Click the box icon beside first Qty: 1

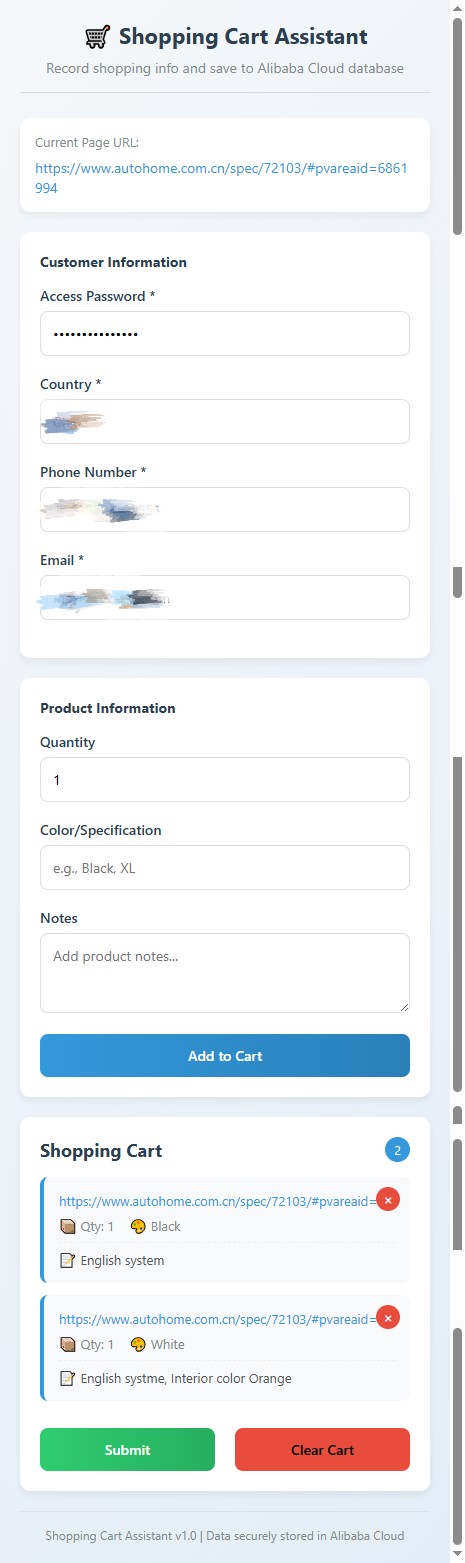click(67, 1227)
